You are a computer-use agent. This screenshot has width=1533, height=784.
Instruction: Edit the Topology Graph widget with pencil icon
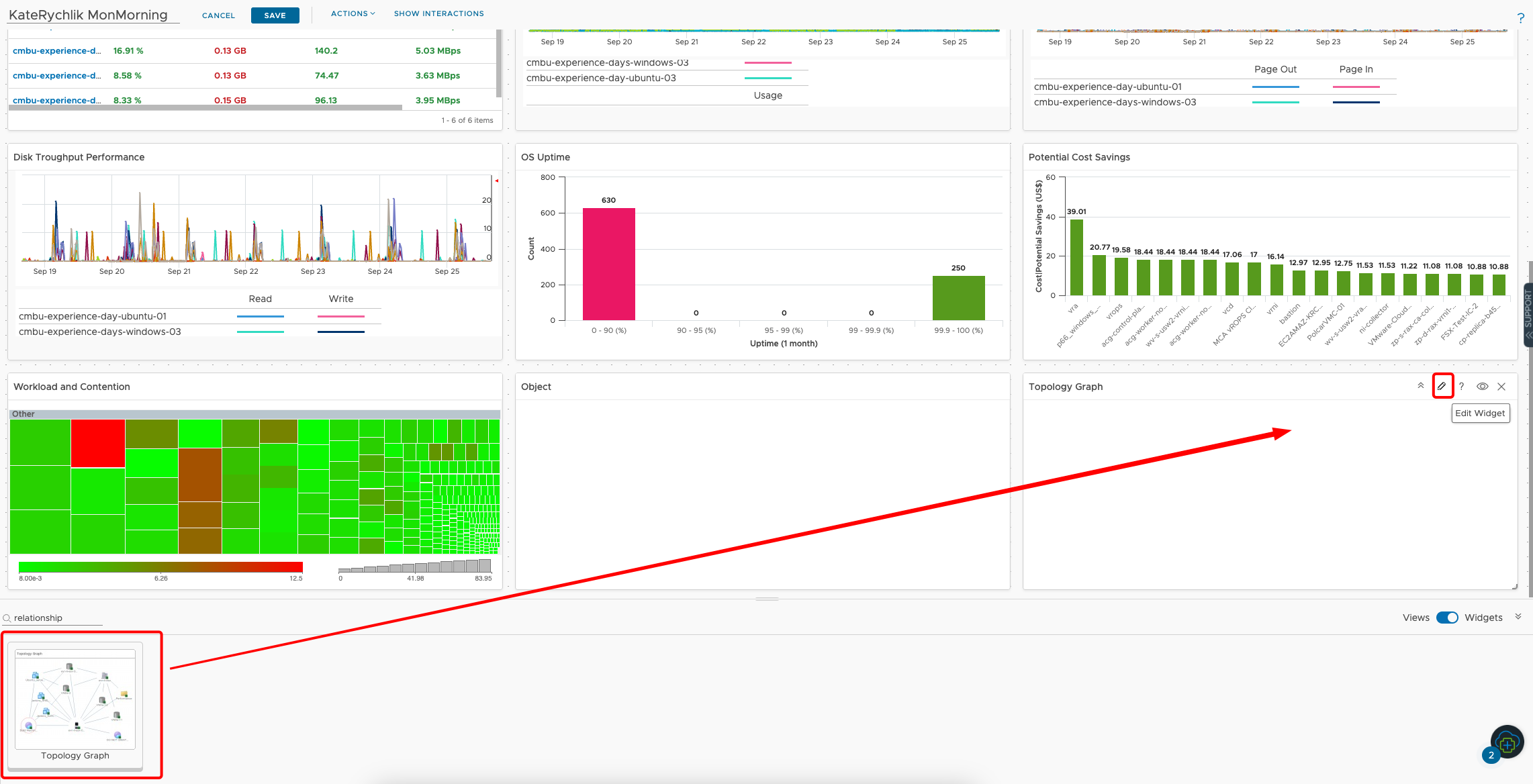click(x=1442, y=386)
